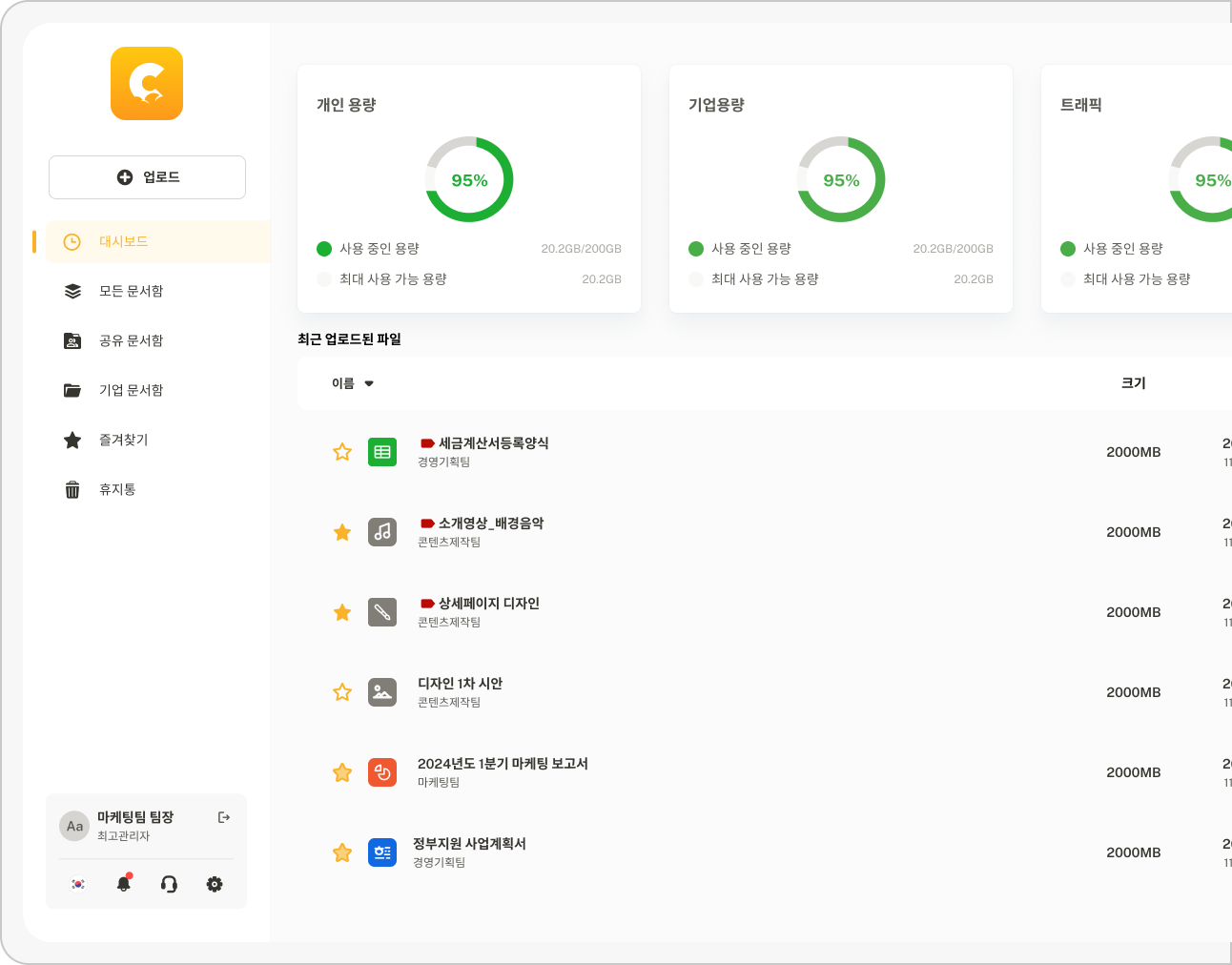Click image file icon of 디자인 1차 시안
The height and width of the screenshot is (965, 1232).
(x=382, y=692)
